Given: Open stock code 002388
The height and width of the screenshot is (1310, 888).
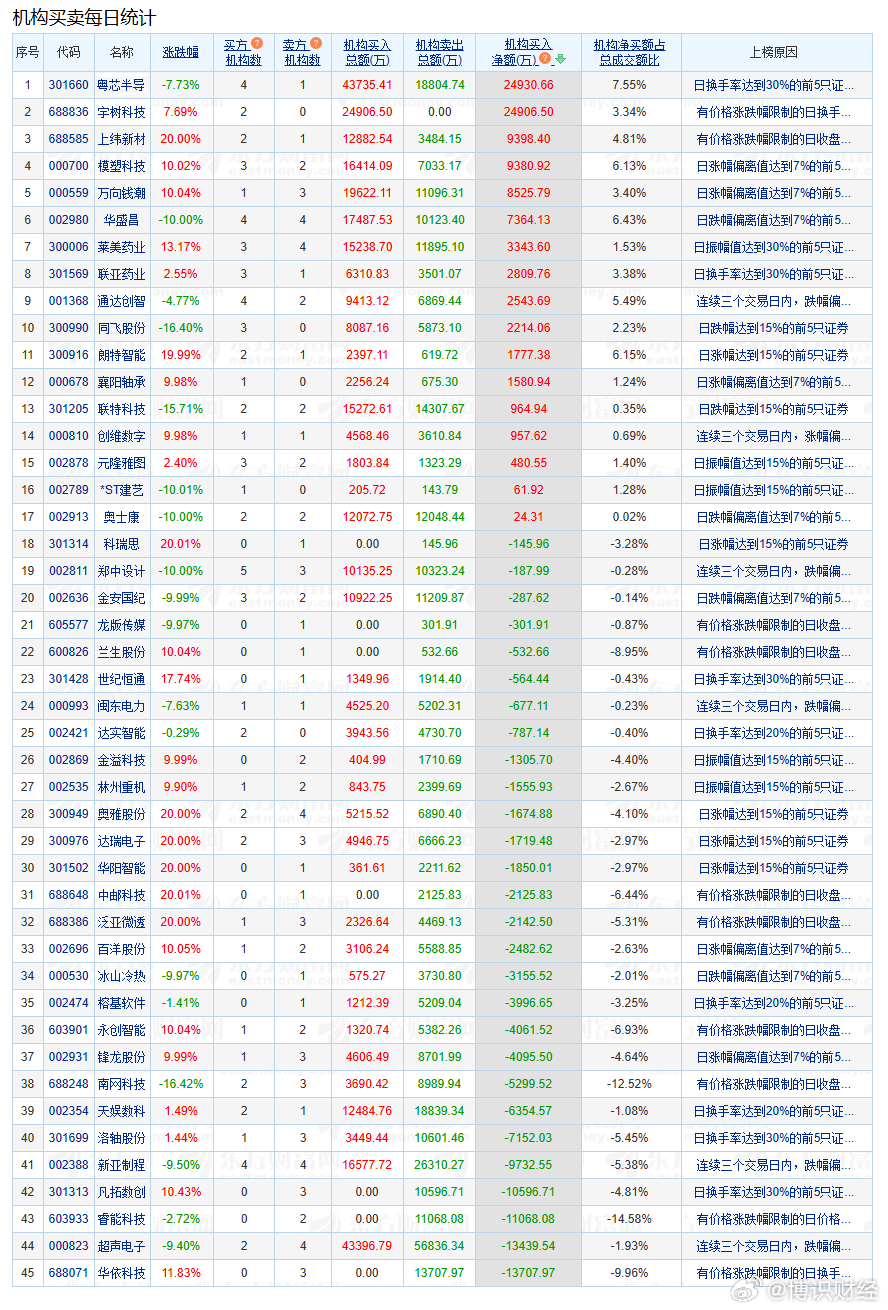Looking at the screenshot, I should [x=69, y=1165].
